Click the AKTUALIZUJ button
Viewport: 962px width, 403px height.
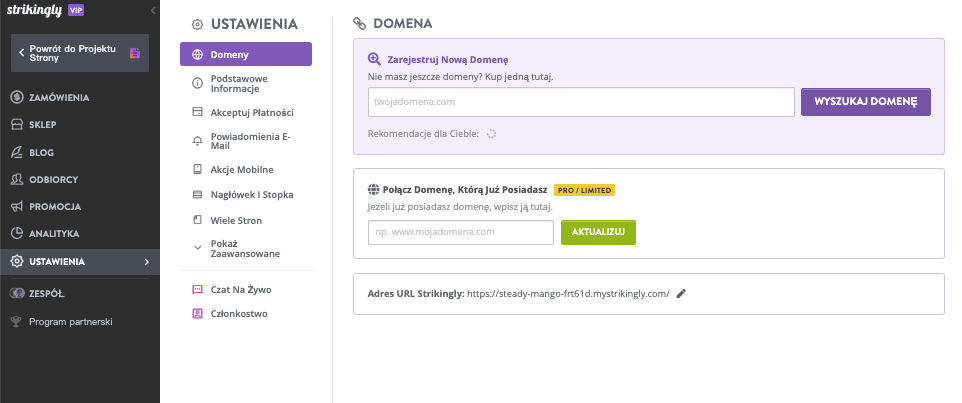tap(598, 232)
